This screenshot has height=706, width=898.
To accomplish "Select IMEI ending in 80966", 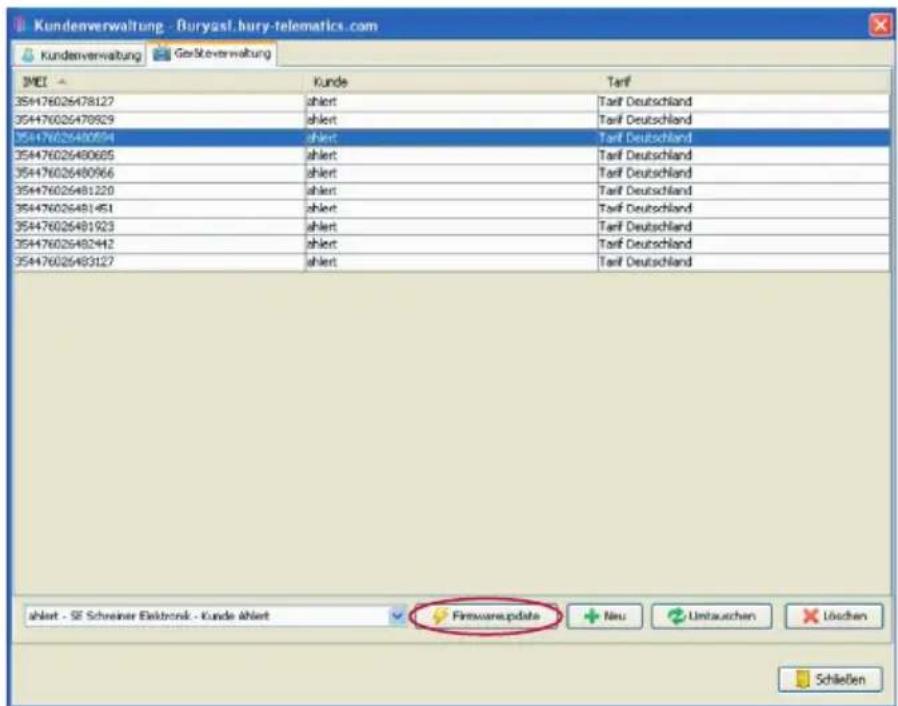I will pos(64,173).
